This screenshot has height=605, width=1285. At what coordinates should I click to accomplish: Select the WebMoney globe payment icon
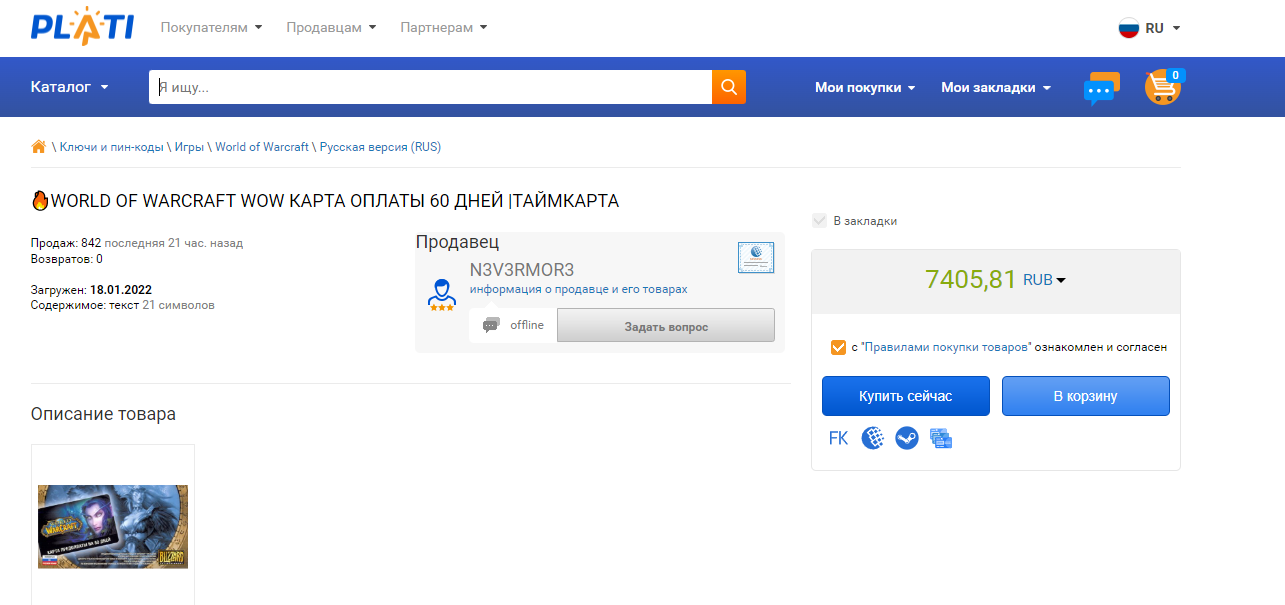pyautogui.click(x=873, y=438)
